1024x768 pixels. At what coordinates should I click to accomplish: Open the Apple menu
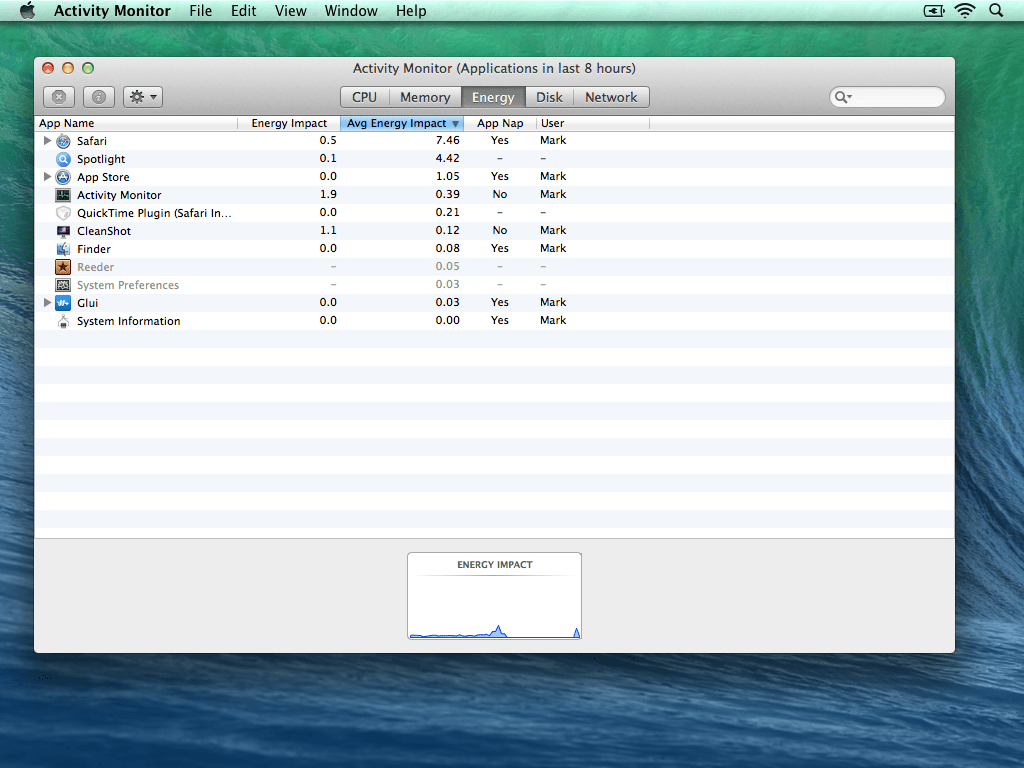(x=27, y=10)
